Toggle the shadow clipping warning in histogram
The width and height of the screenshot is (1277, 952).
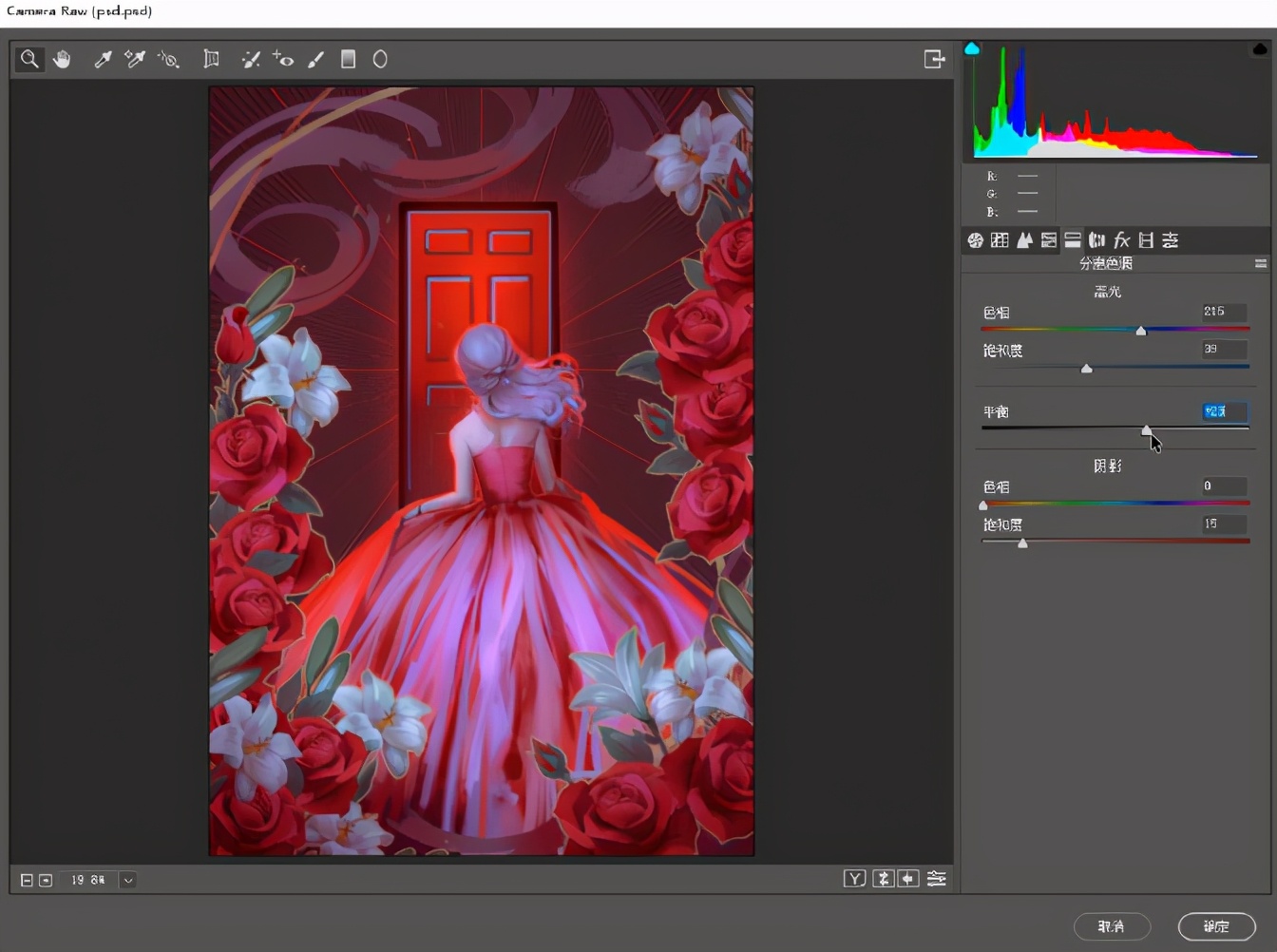pos(972,48)
